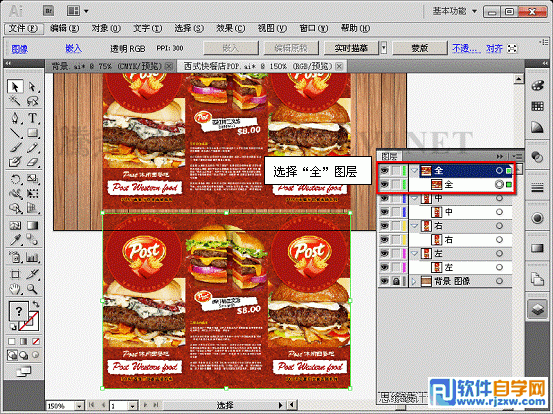Click the Transform icon beside 对齐
Image resolution: width=553 pixels, height=414 pixels.
[x=512, y=48]
